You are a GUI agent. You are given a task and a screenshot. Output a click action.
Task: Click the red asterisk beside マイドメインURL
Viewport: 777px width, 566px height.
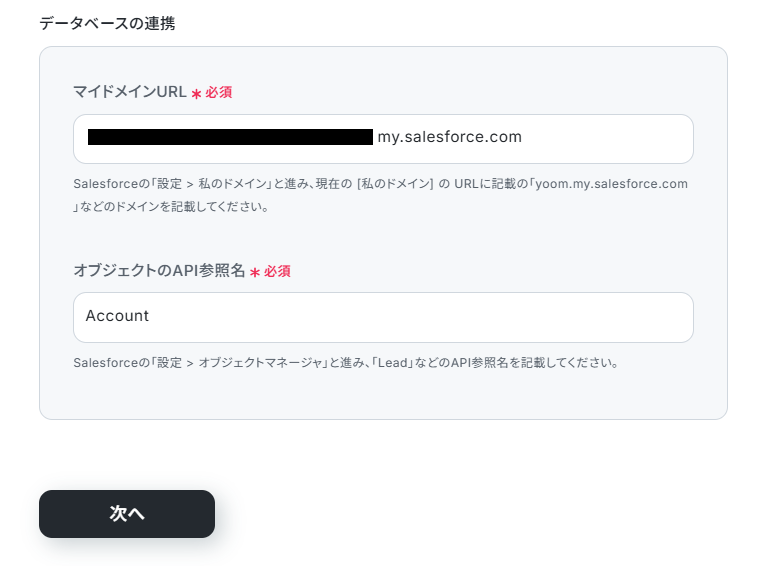pyautogui.click(x=196, y=93)
